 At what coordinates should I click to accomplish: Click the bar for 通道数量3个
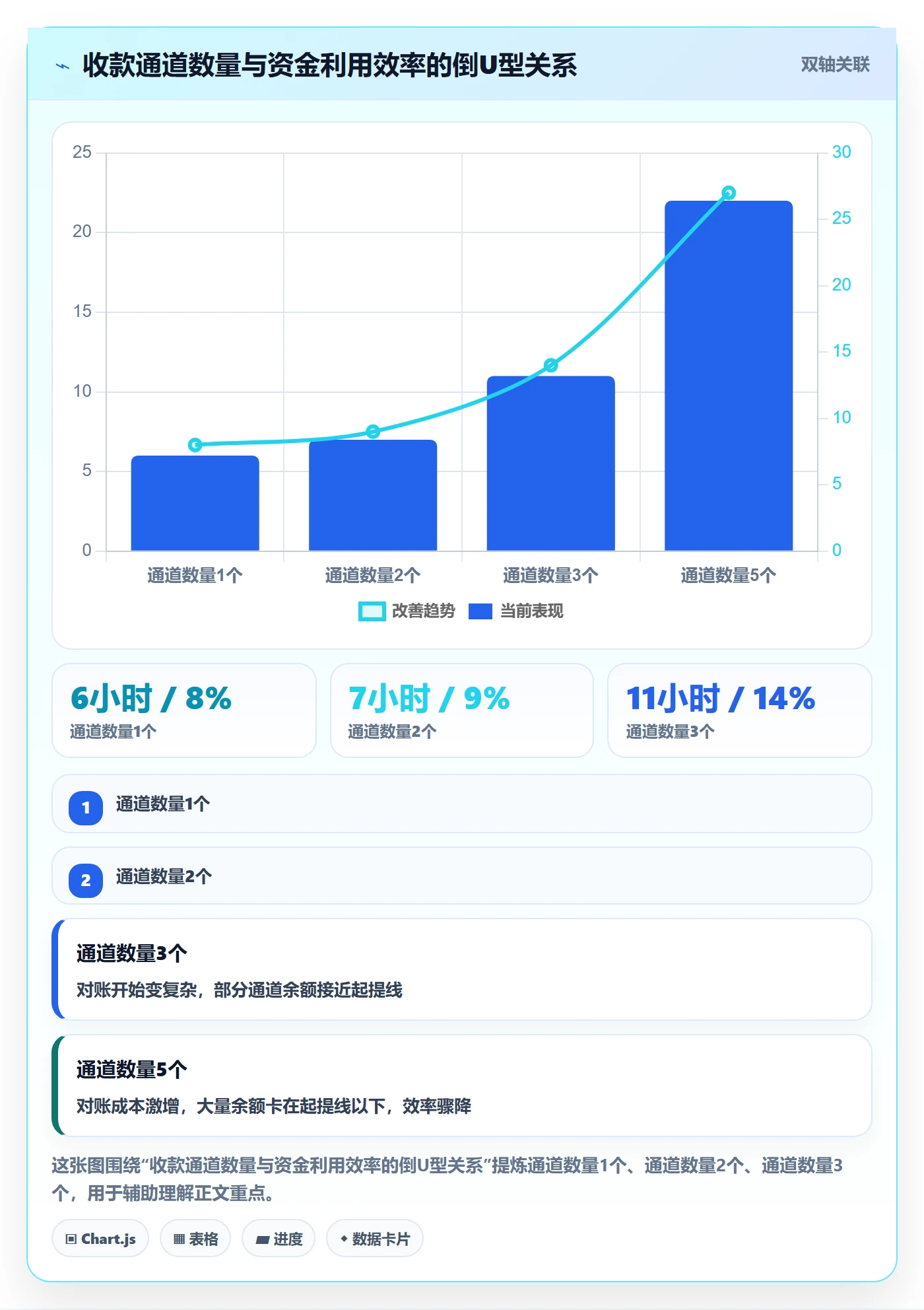551,464
